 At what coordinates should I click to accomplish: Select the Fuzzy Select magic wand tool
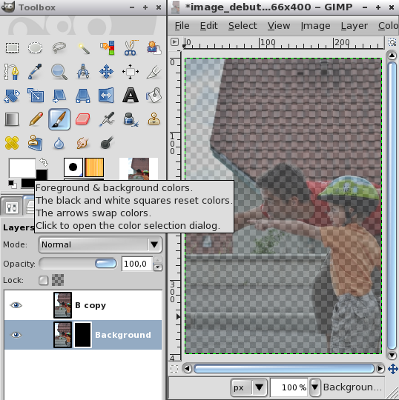83,48
